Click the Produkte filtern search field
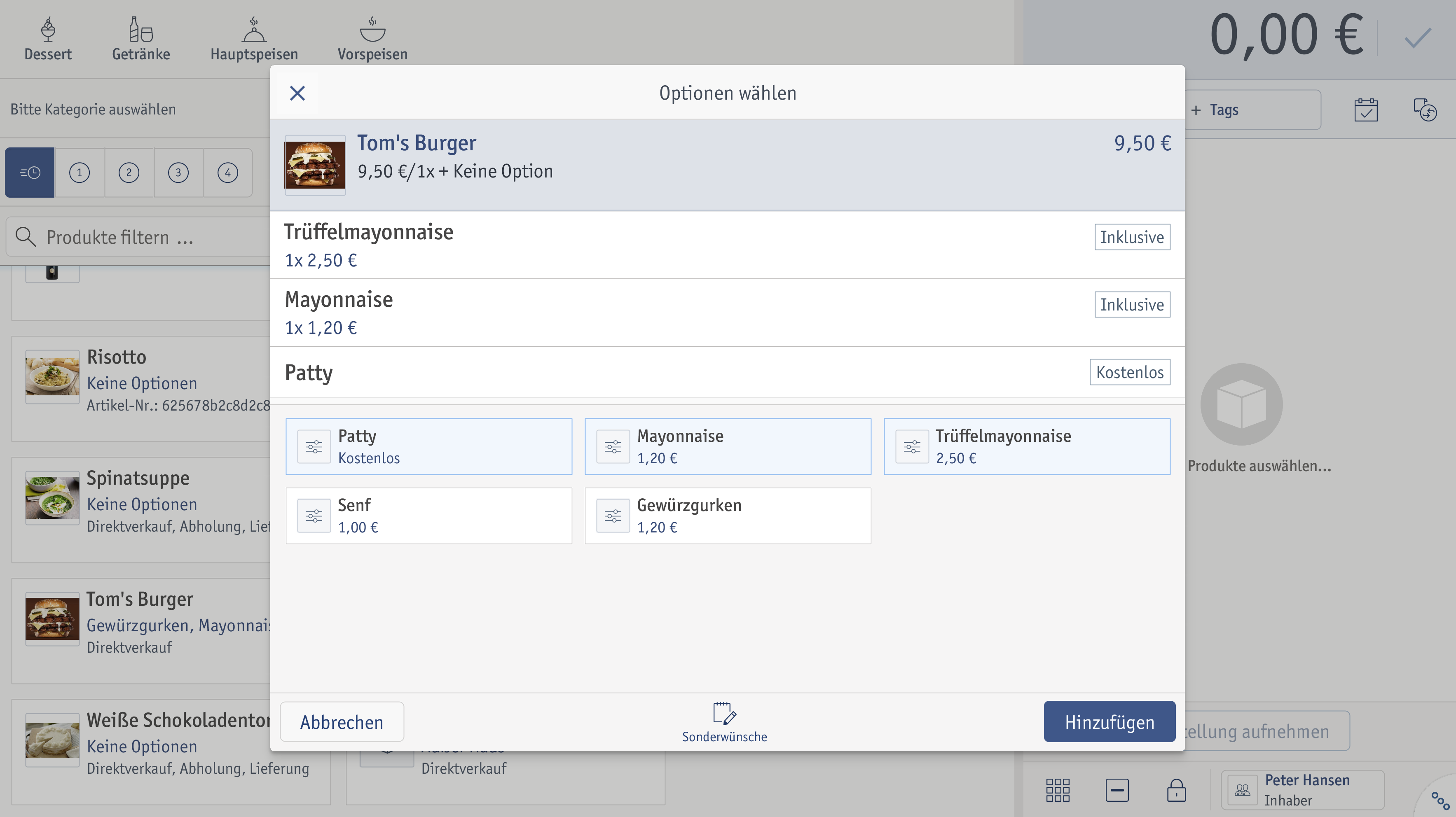Screen dimensions: 1456x817 tap(138, 237)
